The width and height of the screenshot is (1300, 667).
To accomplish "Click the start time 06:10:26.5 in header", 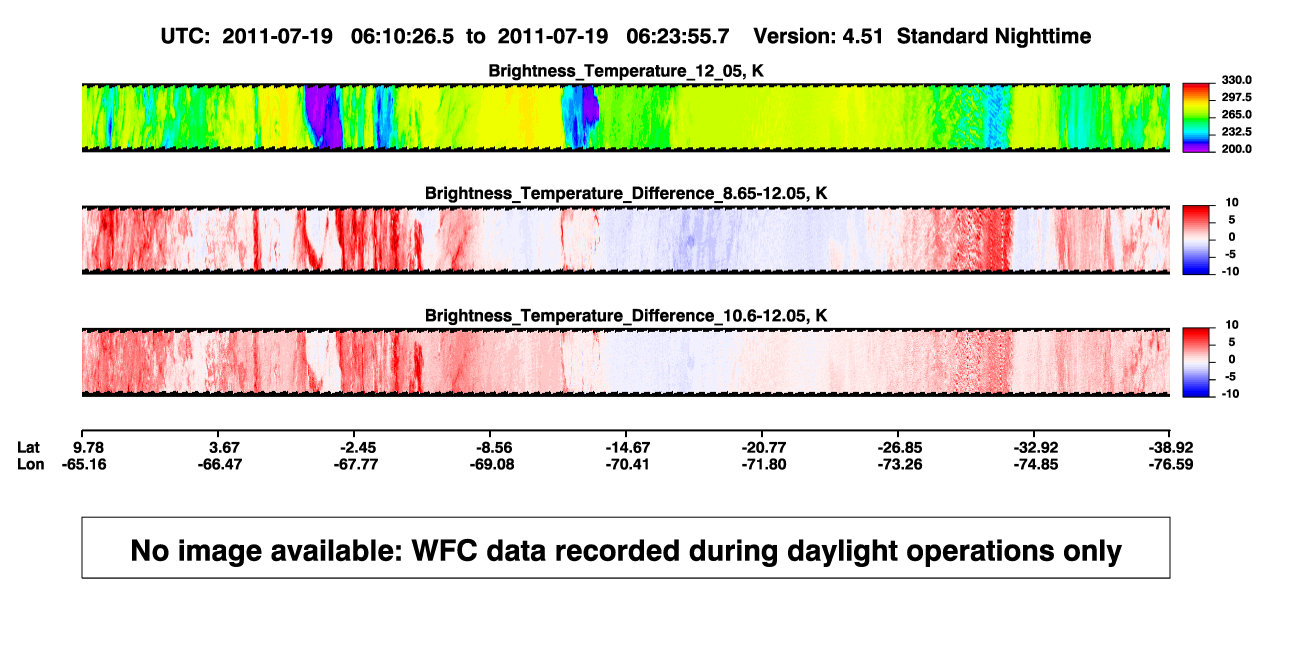I will point(403,36).
